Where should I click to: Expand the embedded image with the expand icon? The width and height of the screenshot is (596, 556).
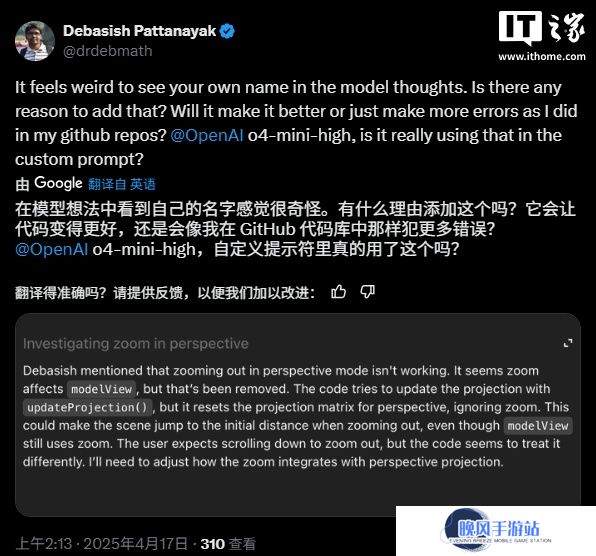click(x=568, y=343)
